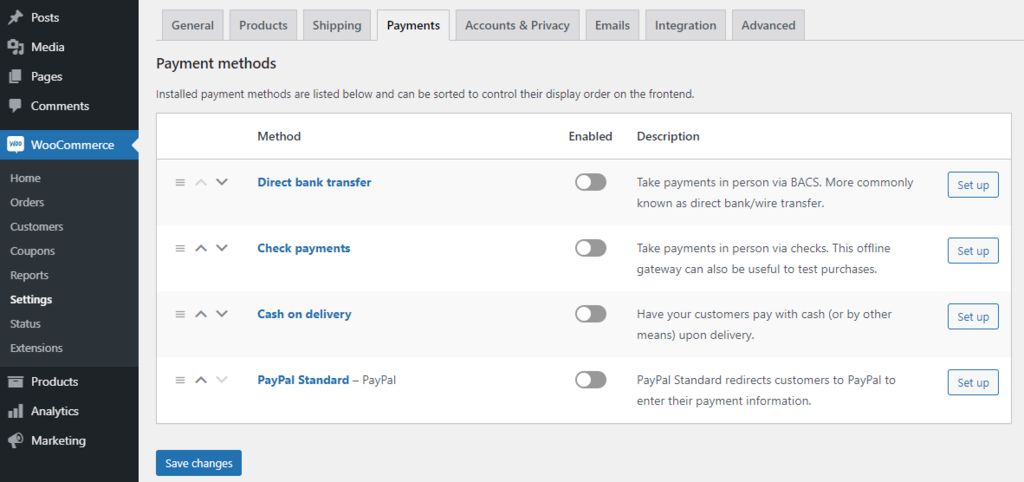
Task: Click the Posts pin icon in sidebar
Action: coord(16,18)
